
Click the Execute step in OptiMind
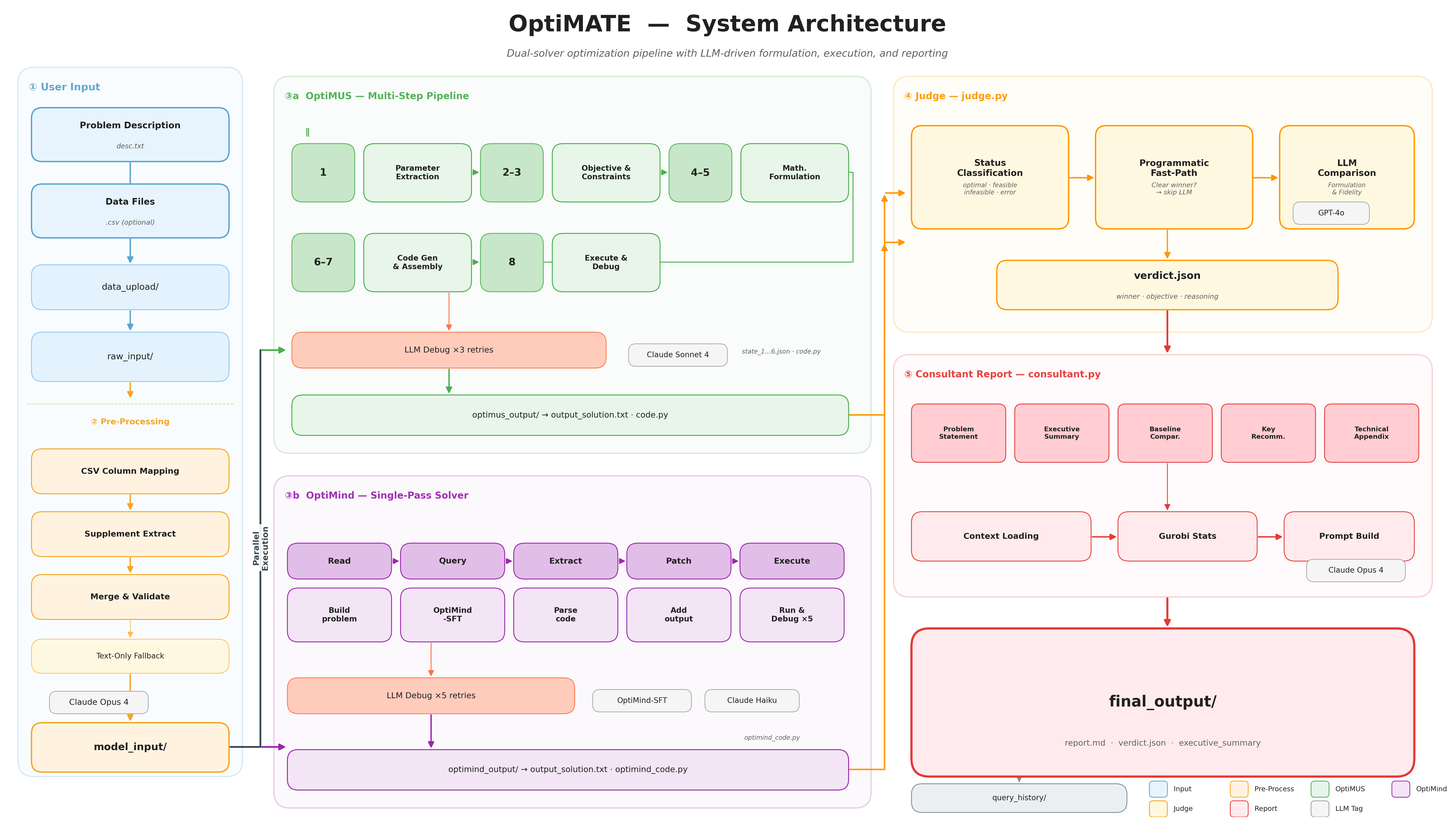tap(792, 561)
